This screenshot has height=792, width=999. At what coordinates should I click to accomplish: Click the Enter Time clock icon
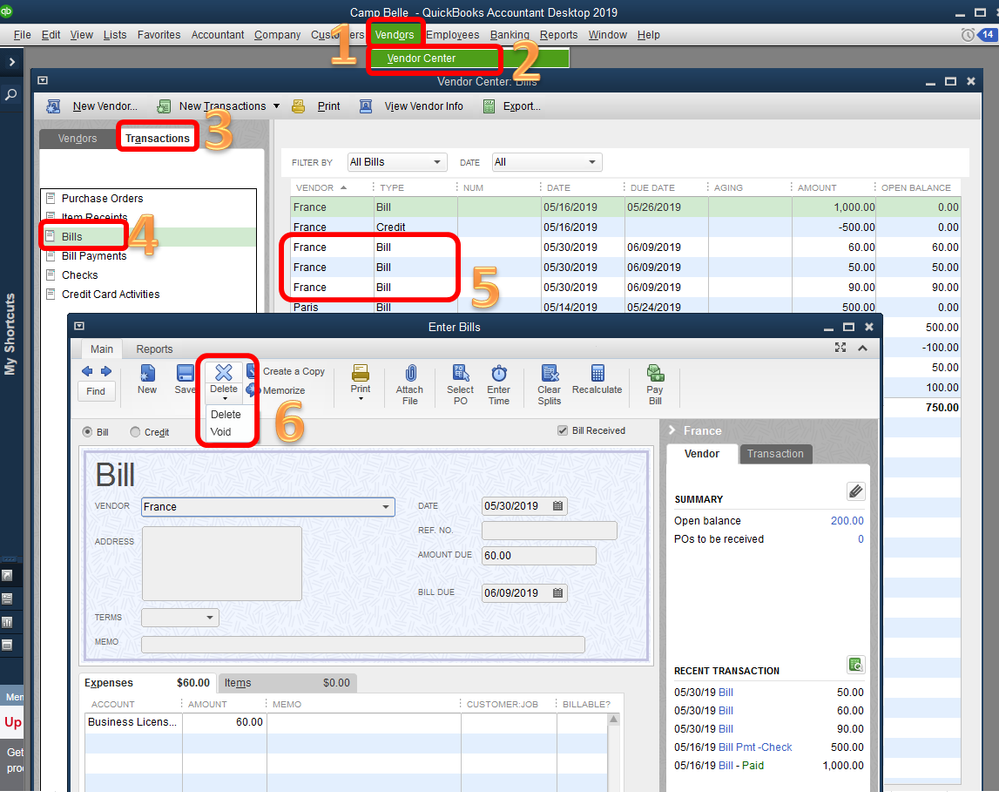[499, 373]
